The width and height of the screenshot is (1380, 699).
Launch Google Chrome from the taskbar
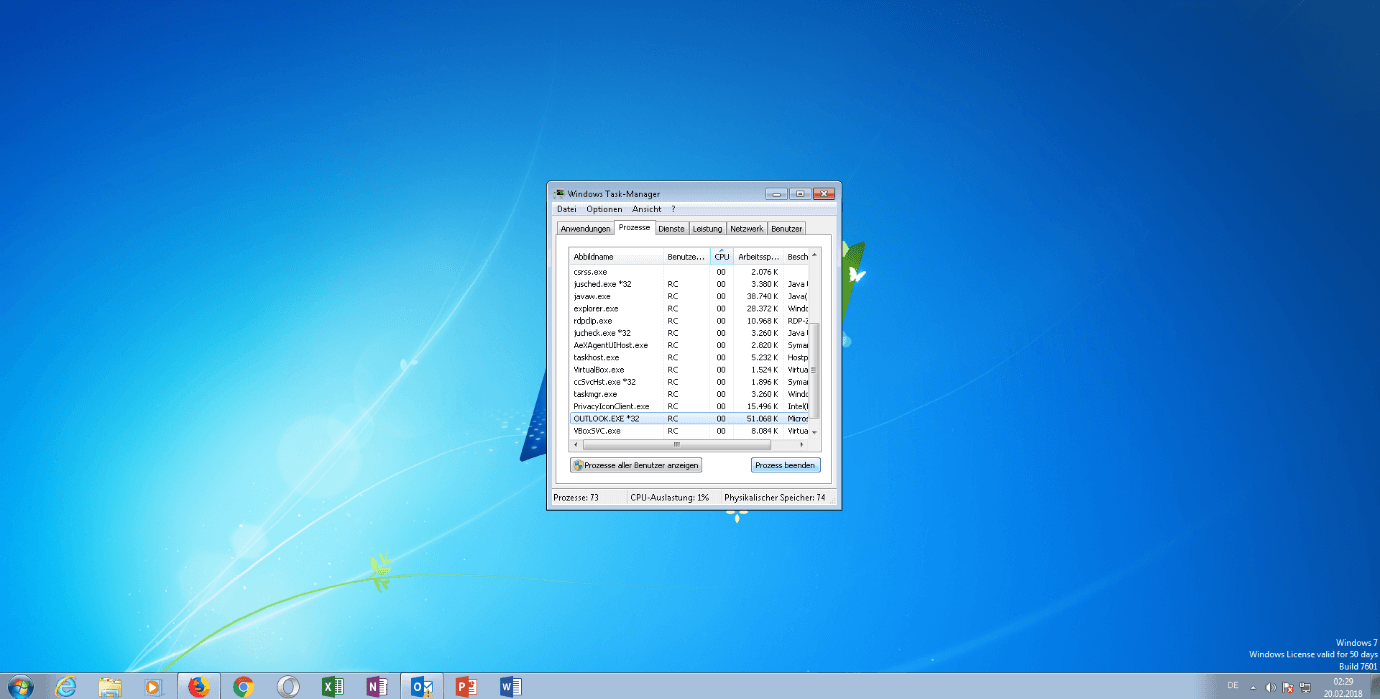click(243, 686)
